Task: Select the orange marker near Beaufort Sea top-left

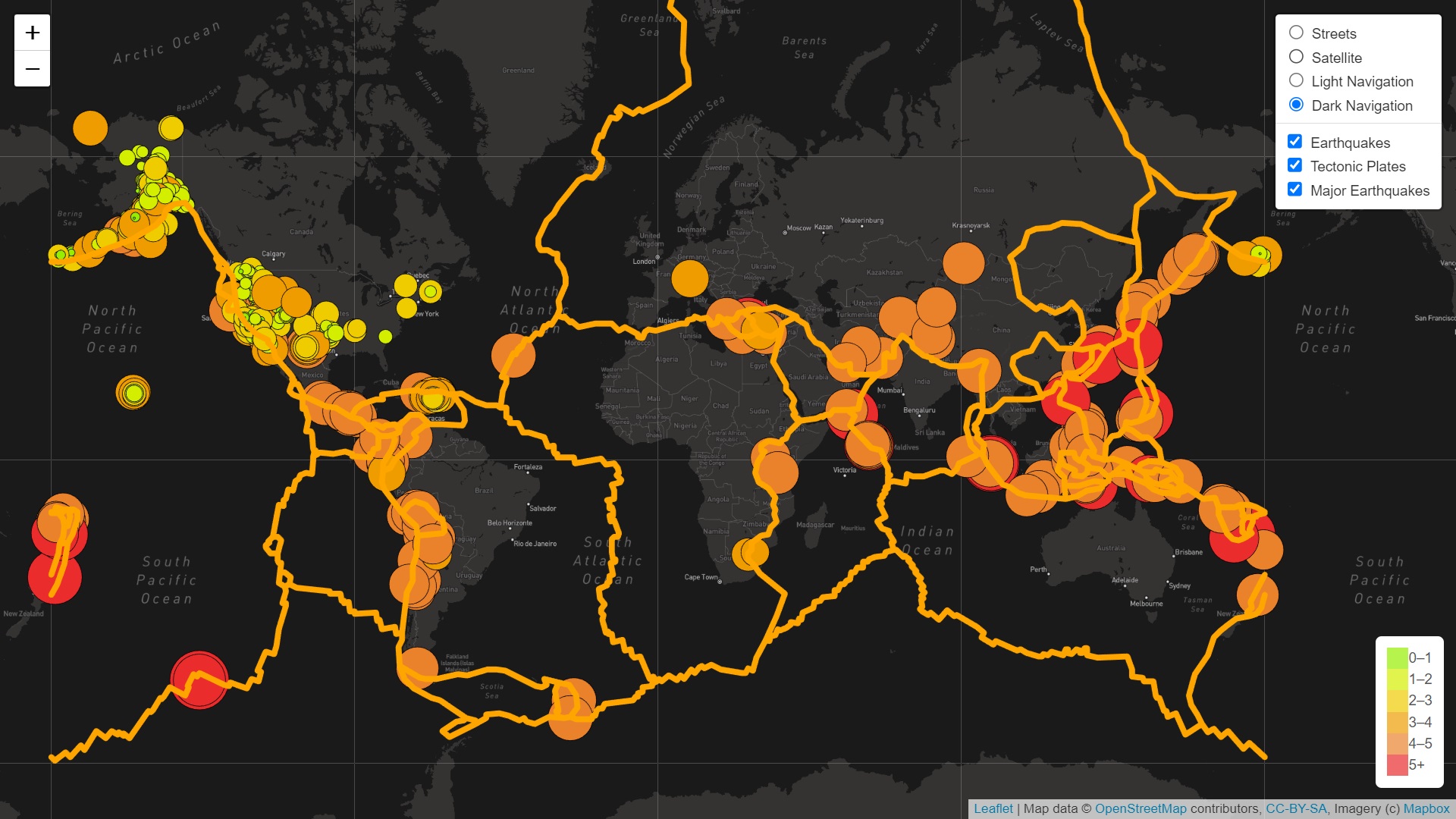Action: 90,128
